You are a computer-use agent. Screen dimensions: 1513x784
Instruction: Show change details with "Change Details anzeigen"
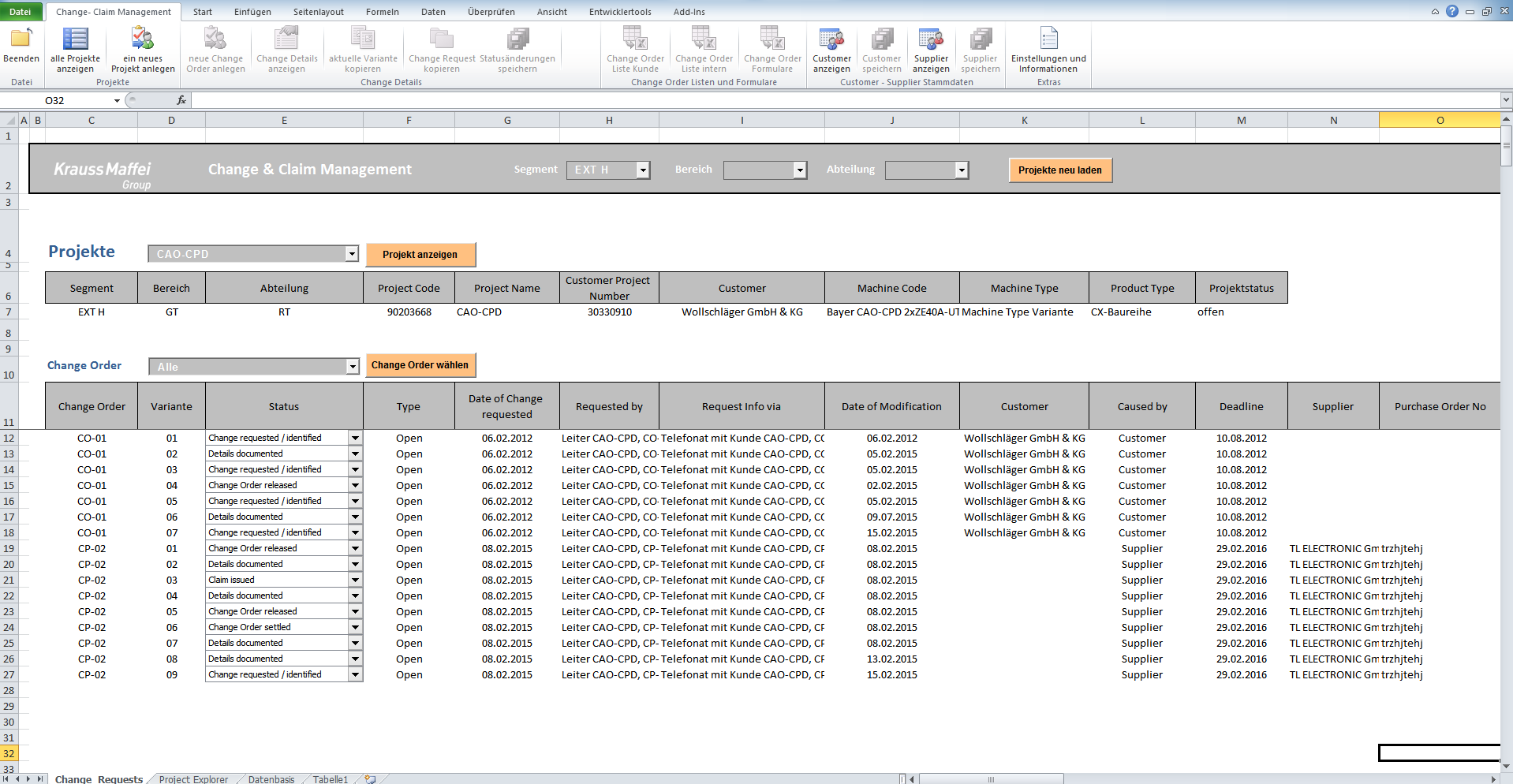[x=286, y=49]
